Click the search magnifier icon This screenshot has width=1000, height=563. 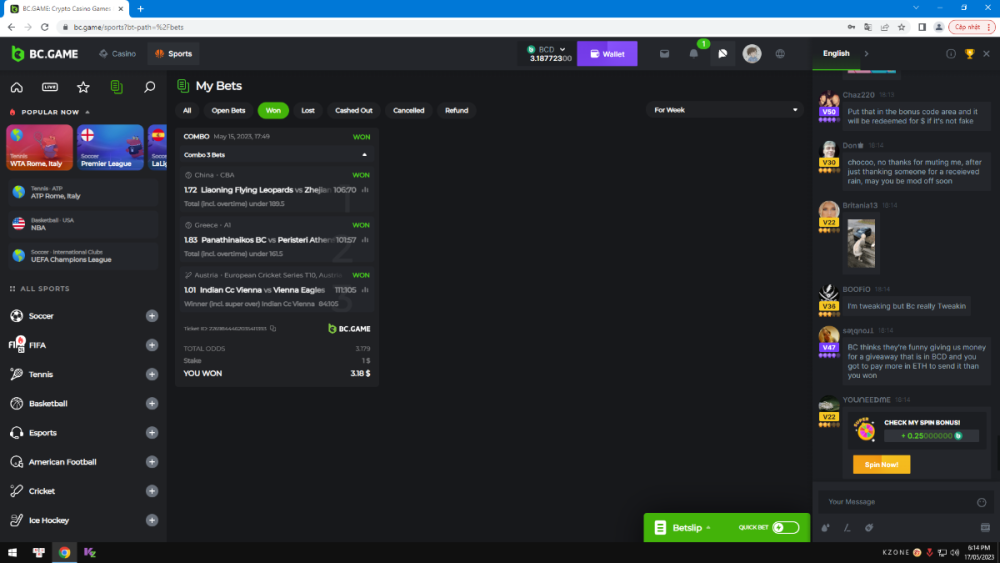149,87
